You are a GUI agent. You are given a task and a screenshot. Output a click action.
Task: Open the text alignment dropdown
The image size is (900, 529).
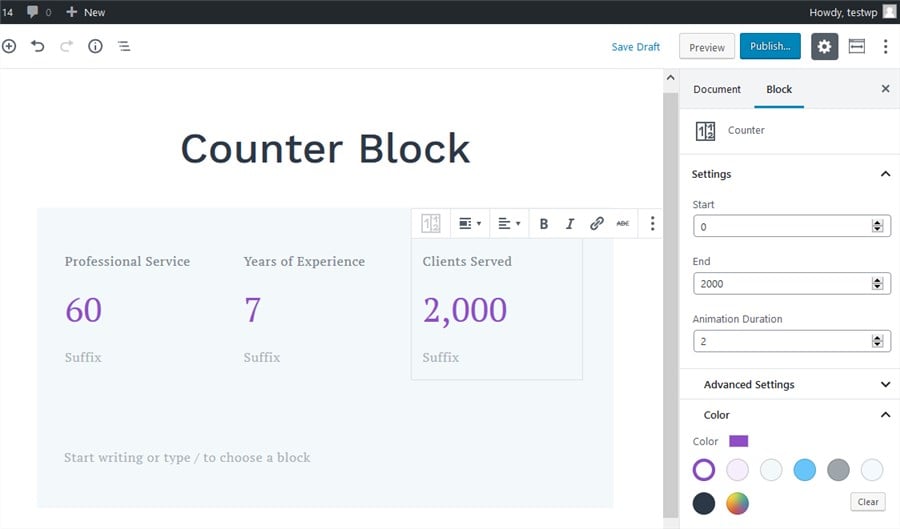tap(509, 224)
